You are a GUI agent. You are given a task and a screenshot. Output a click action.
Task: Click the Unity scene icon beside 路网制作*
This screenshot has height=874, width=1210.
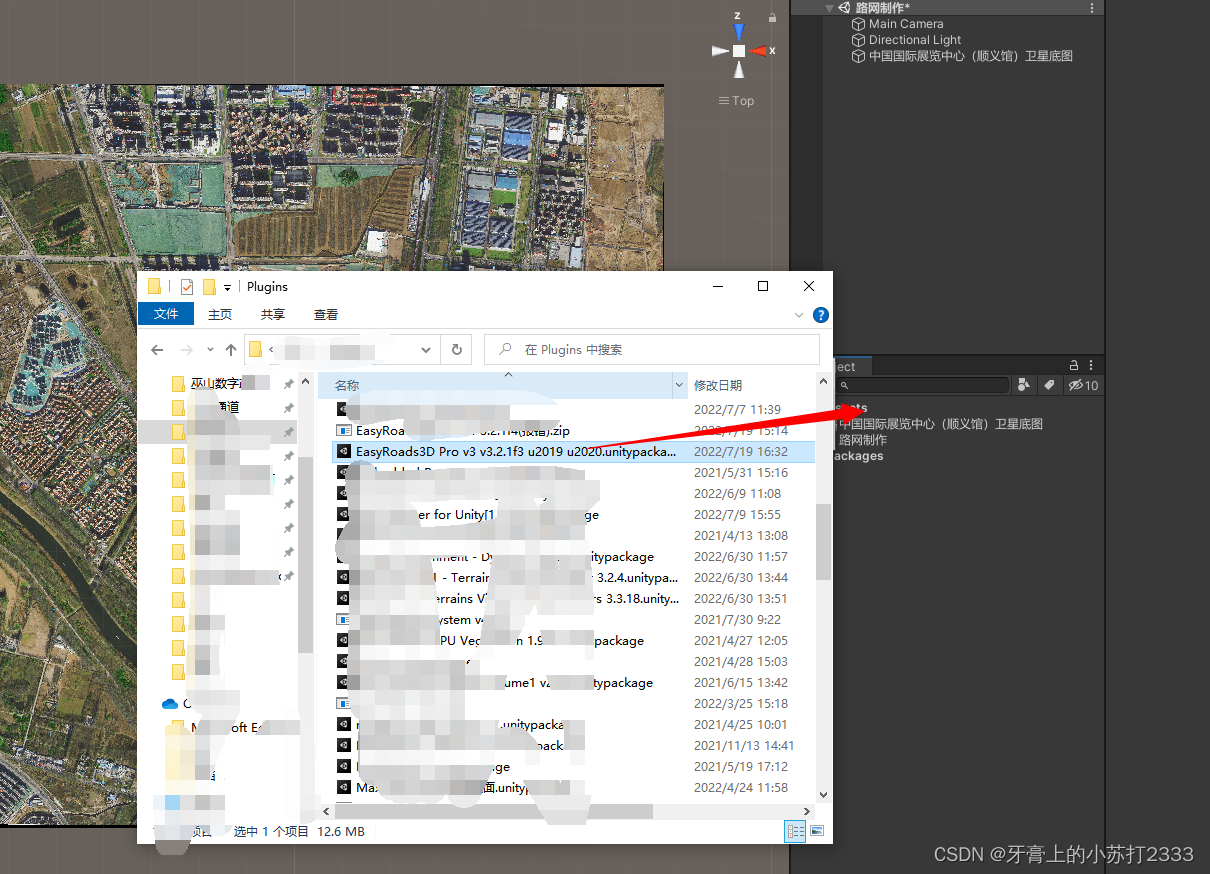[x=845, y=8]
